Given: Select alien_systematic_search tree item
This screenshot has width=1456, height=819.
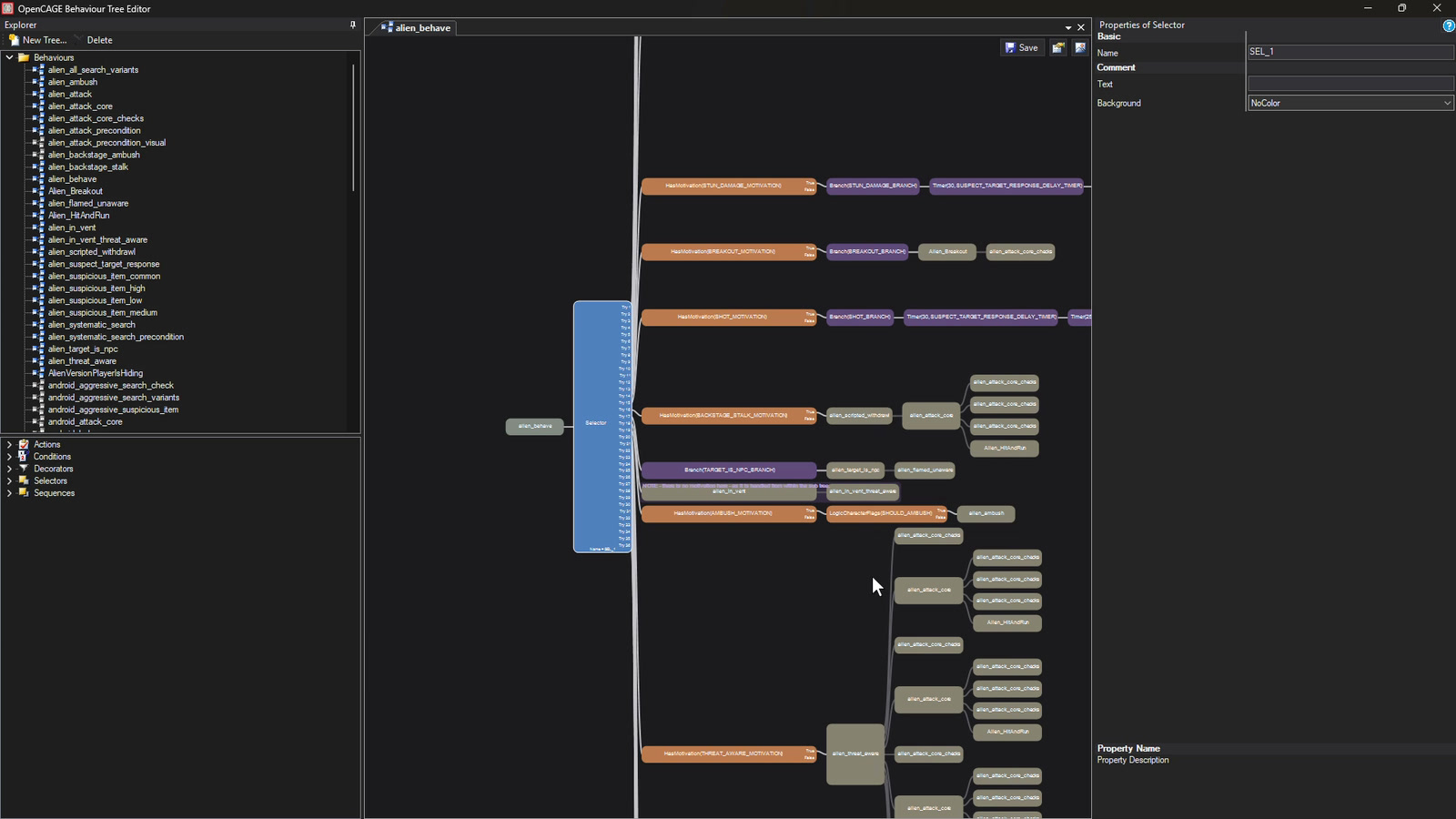Looking at the screenshot, I should [91, 324].
